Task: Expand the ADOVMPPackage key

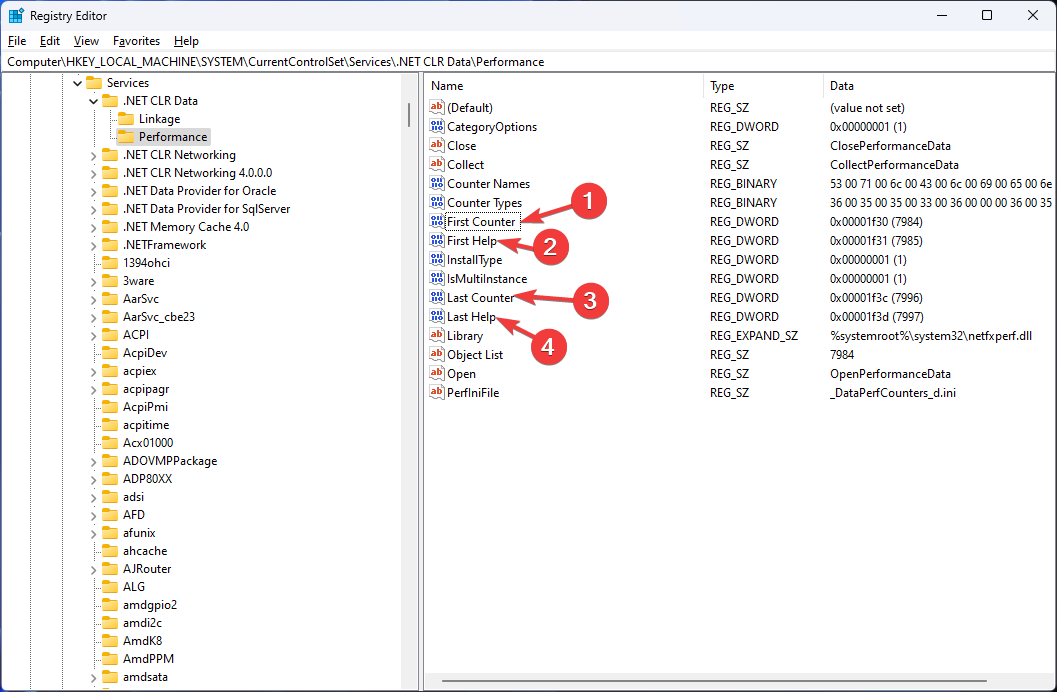Action: tap(94, 462)
